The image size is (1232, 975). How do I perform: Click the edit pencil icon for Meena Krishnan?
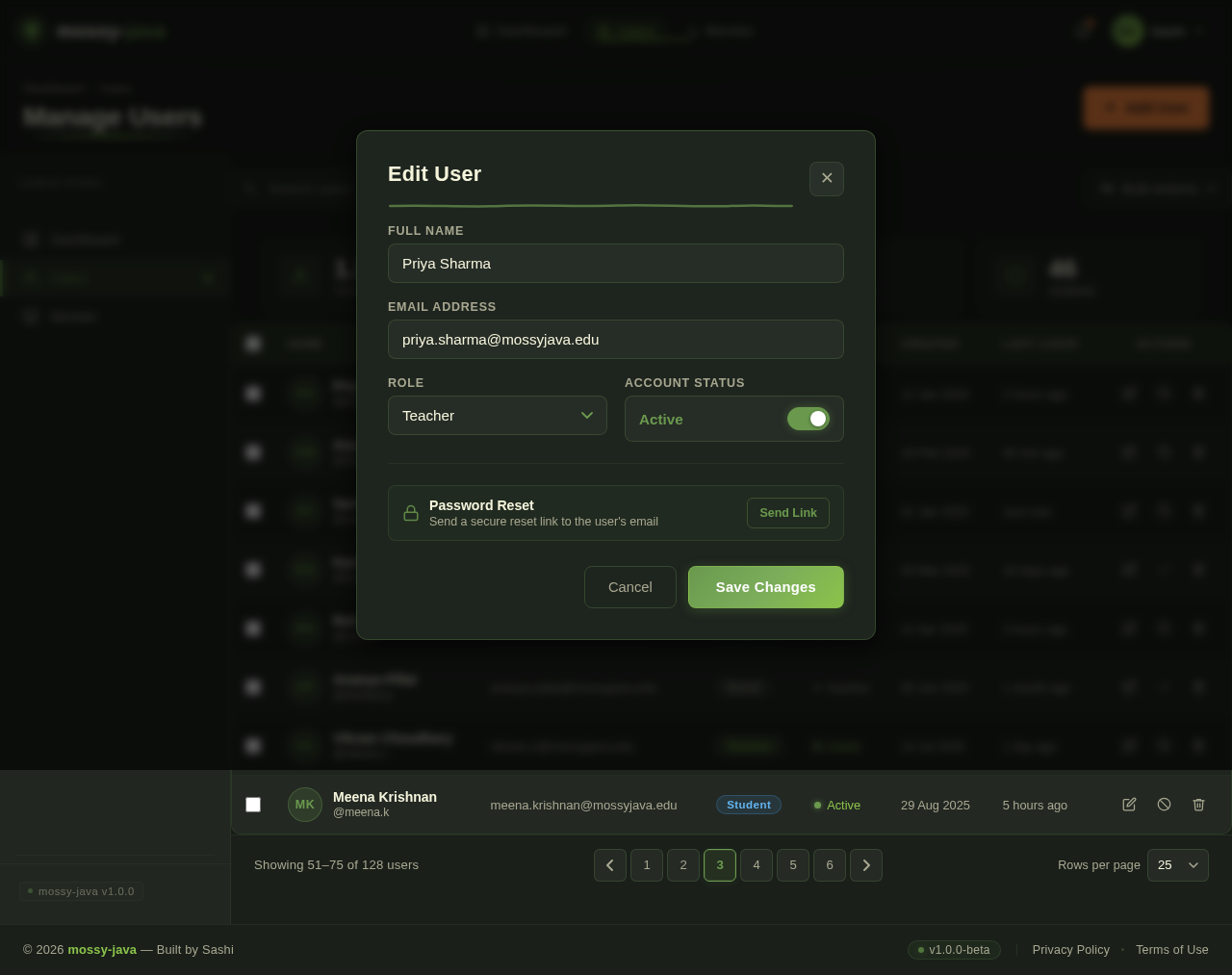(x=1128, y=804)
